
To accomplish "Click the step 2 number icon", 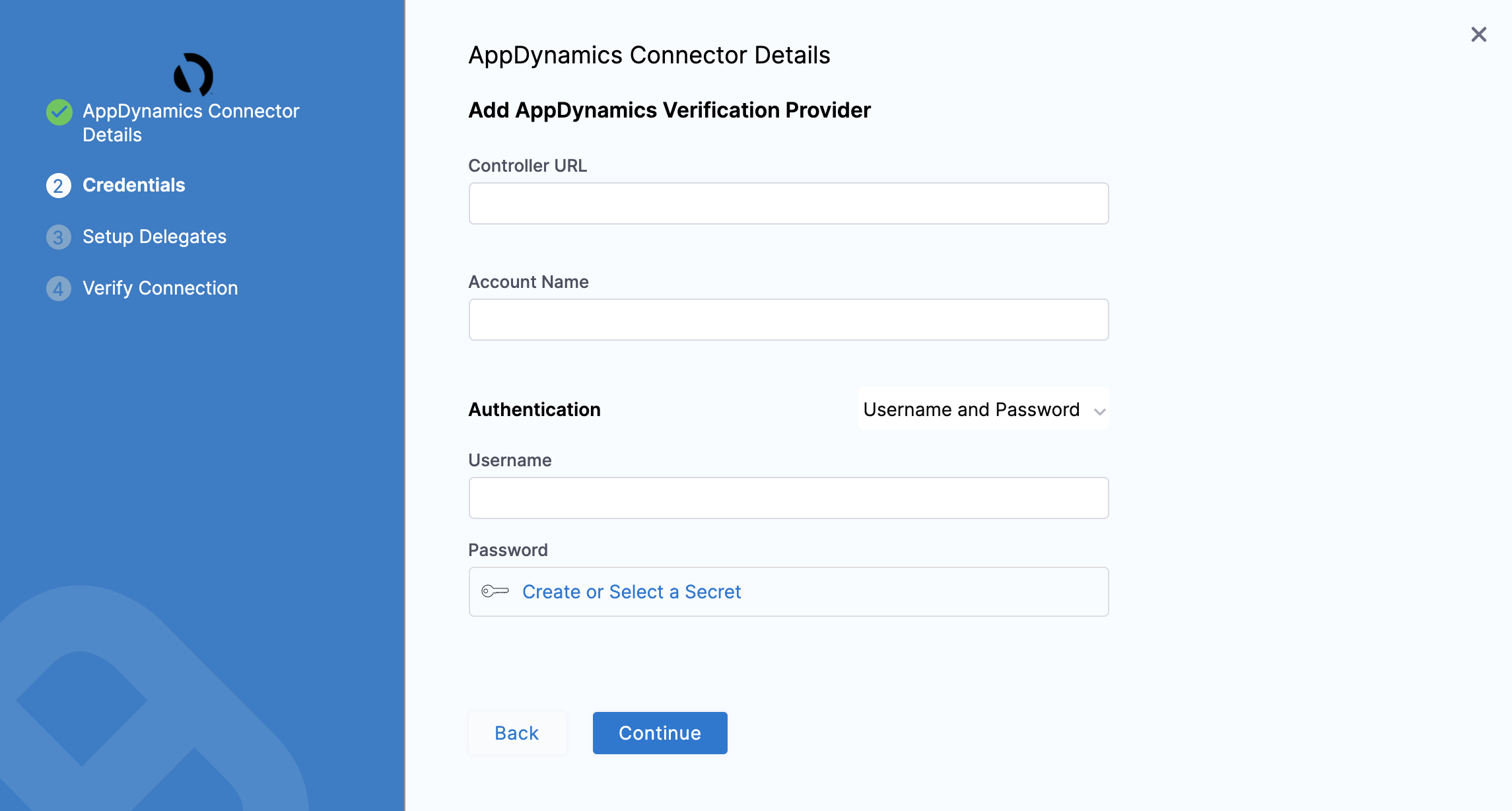I will (59, 186).
